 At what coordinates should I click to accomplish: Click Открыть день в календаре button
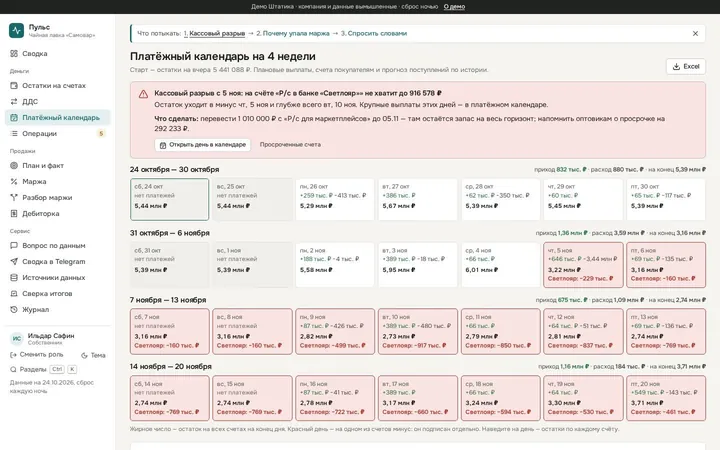(x=202, y=145)
